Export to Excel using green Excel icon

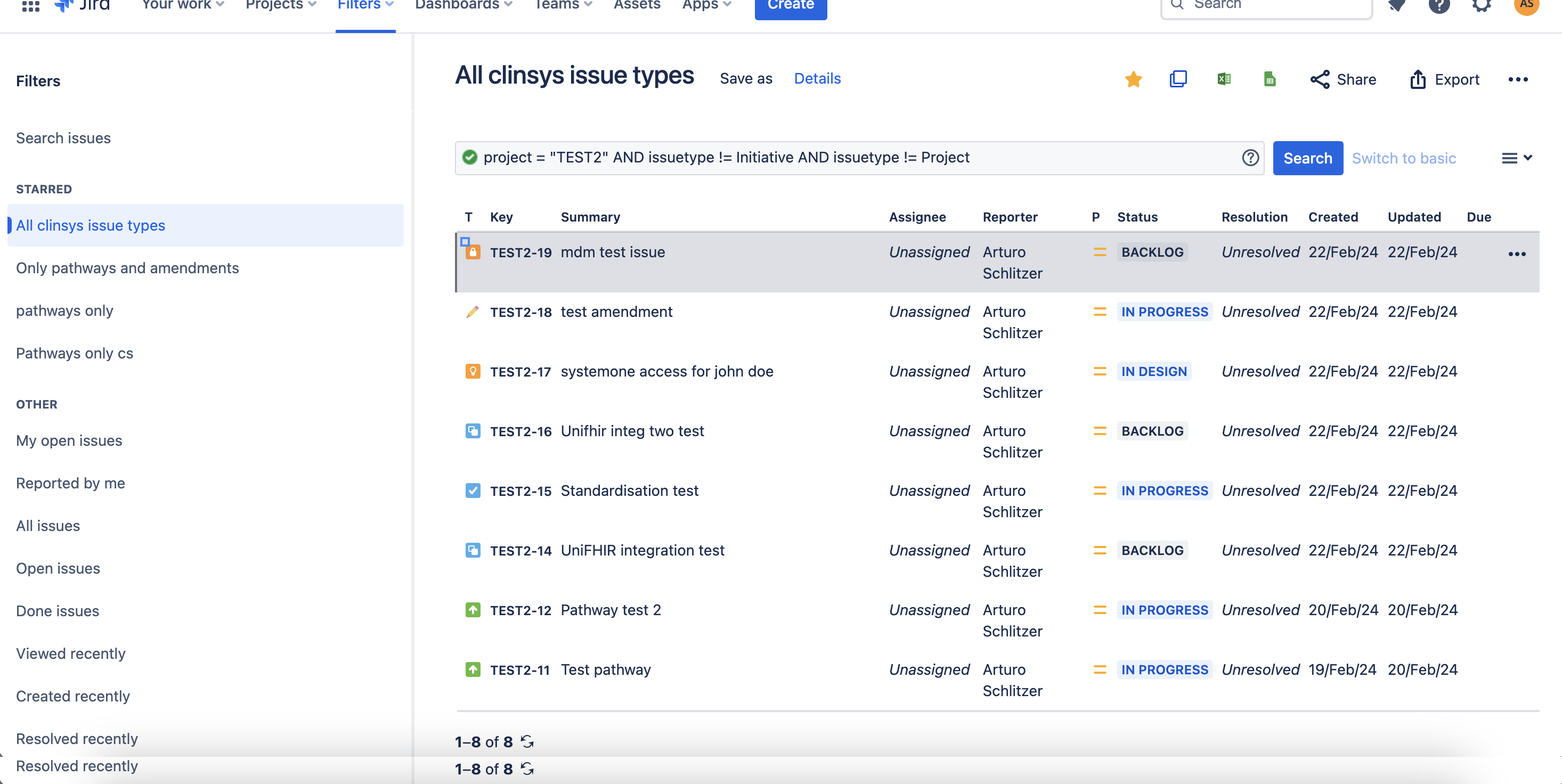pyautogui.click(x=1224, y=79)
